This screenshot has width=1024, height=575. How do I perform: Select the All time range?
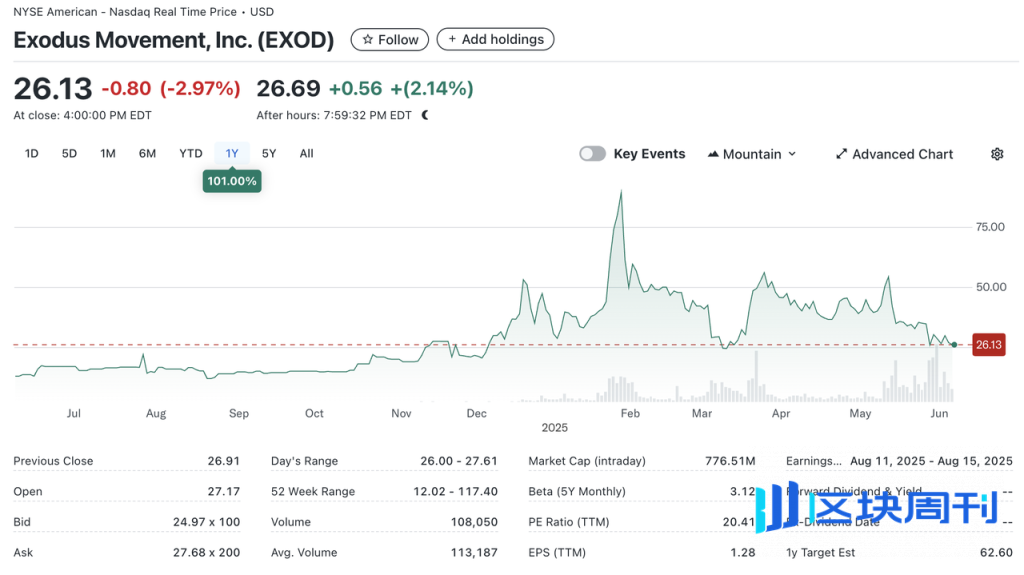[306, 154]
